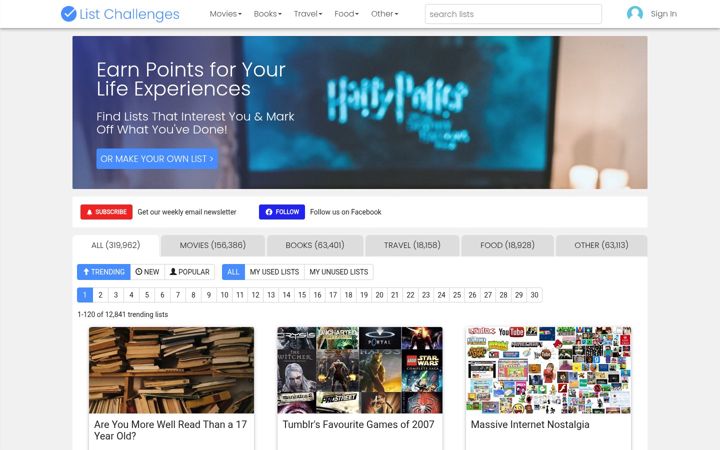
Task: Open 'Tumblr's Favourite Games of 2007' list
Action: pyautogui.click(x=359, y=424)
